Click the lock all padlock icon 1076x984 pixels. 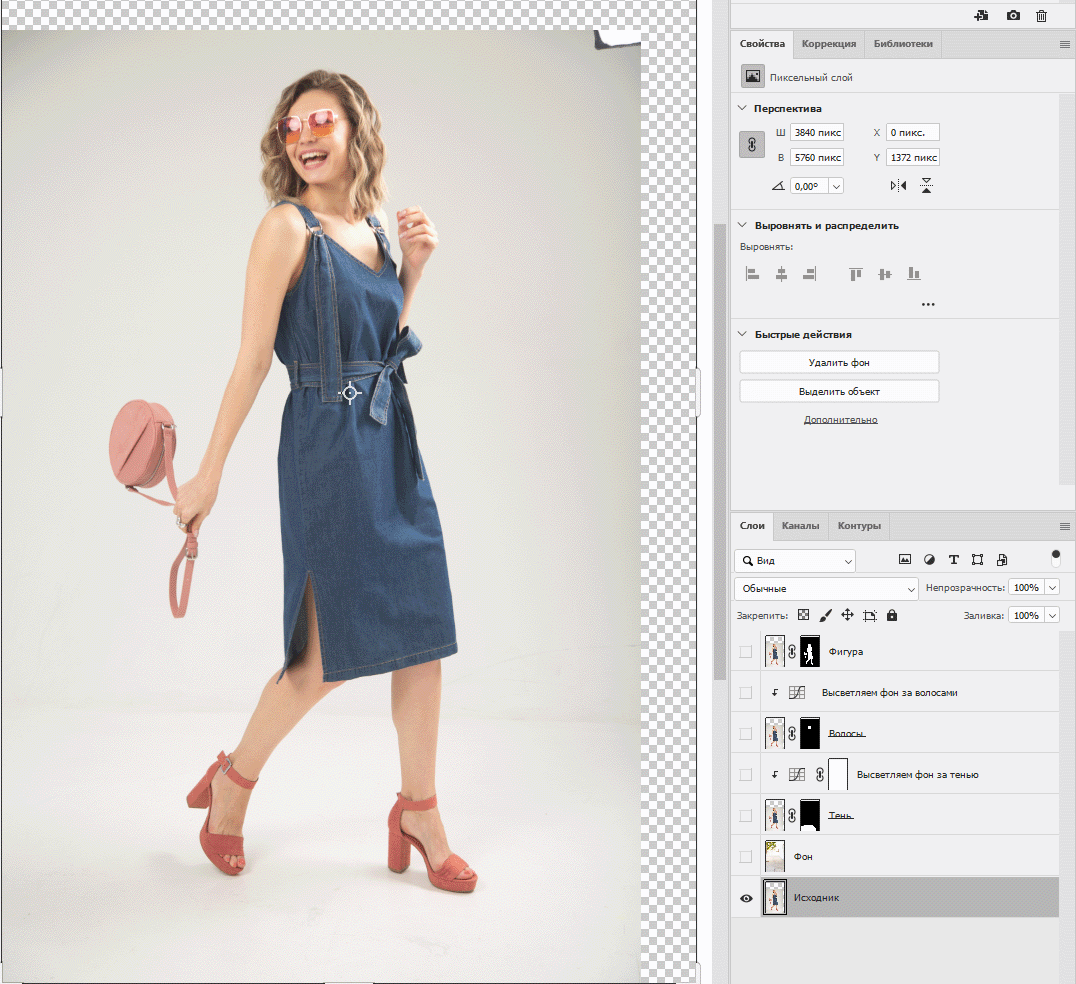point(892,616)
